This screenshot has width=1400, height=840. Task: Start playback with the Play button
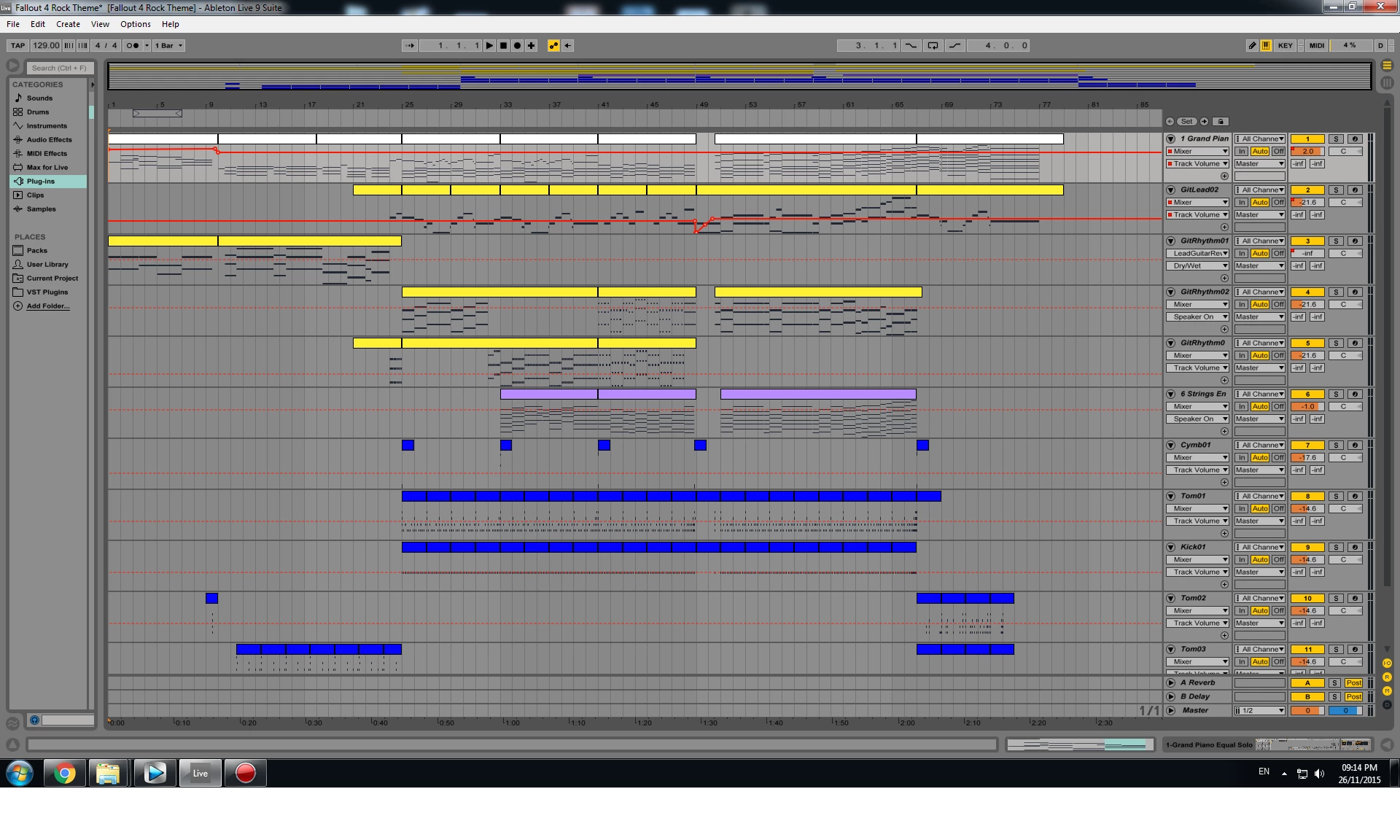pos(490,45)
